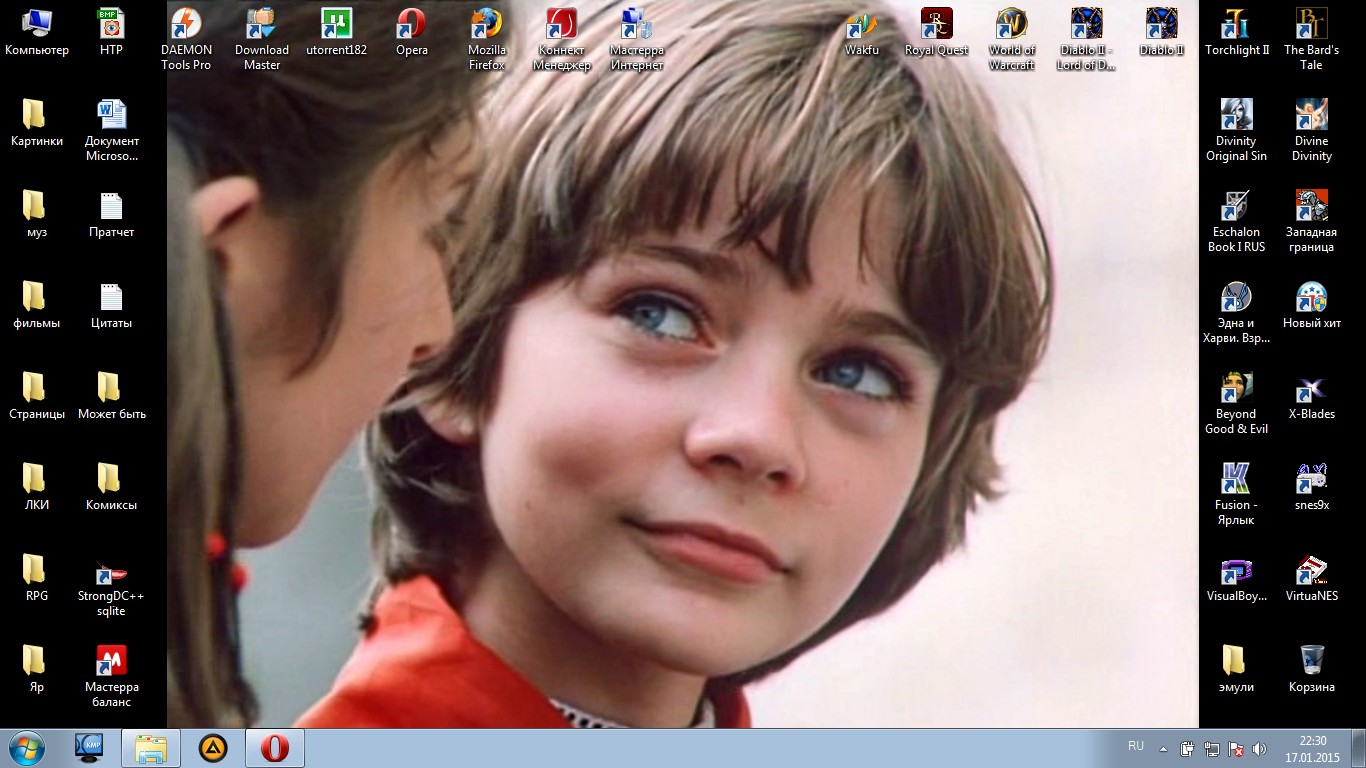The width and height of the screenshot is (1366, 768).
Task: Click the Мастерра баланс shortcut
Action: [x=111, y=676]
